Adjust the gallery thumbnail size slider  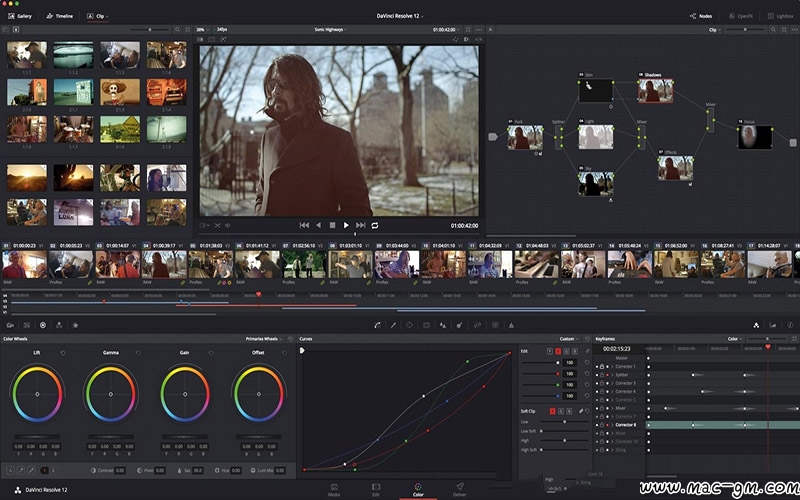click(149, 30)
